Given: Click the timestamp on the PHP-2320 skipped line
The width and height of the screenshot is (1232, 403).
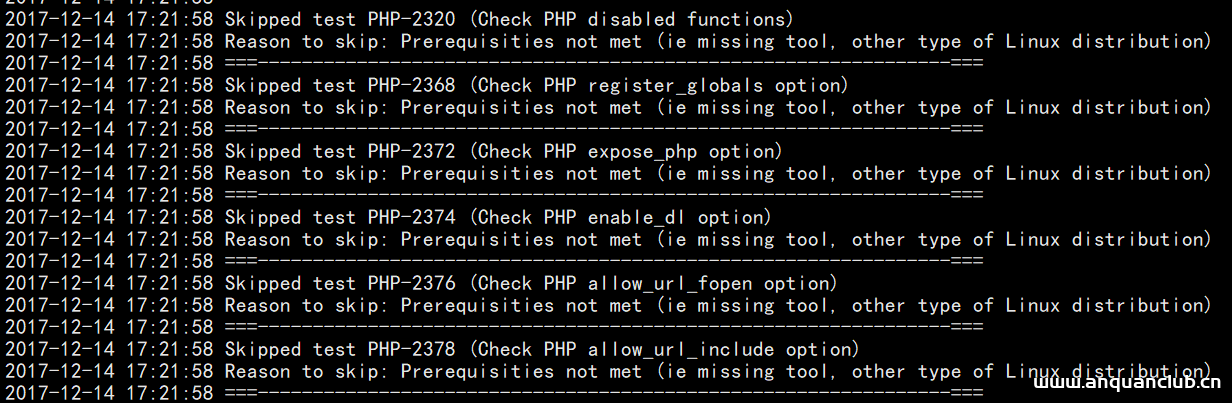Looking at the screenshot, I should tap(109, 19).
